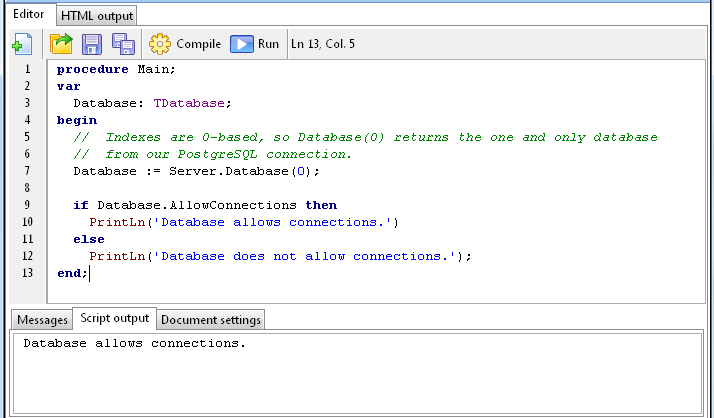Click the Run label text
The width and height of the screenshot is (714, 418).
tap(268, 44)
